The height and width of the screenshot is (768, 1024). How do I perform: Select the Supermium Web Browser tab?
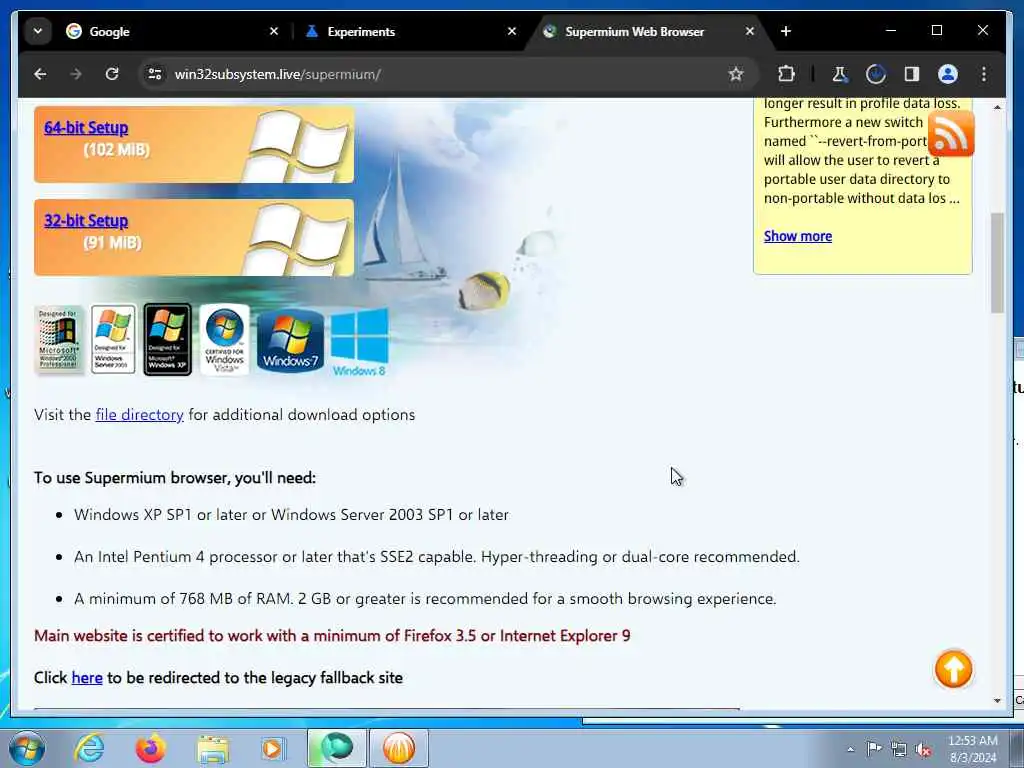point(648,31)
